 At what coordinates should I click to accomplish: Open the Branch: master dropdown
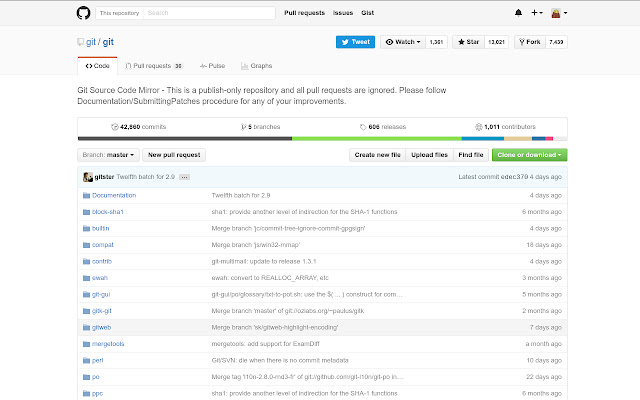(x=108, y=155)
